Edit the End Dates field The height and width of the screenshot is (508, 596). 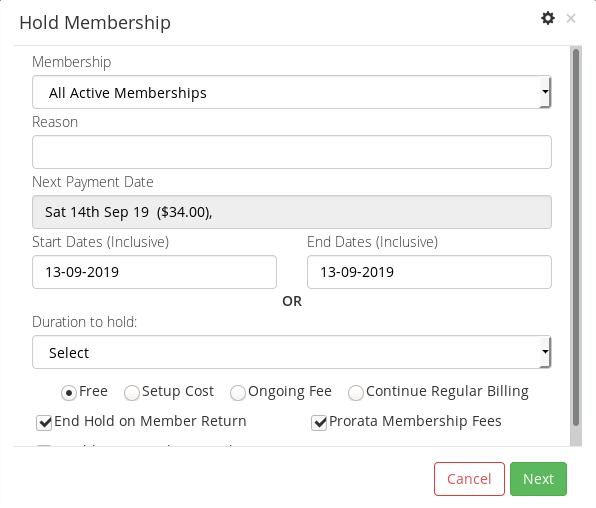429,272
